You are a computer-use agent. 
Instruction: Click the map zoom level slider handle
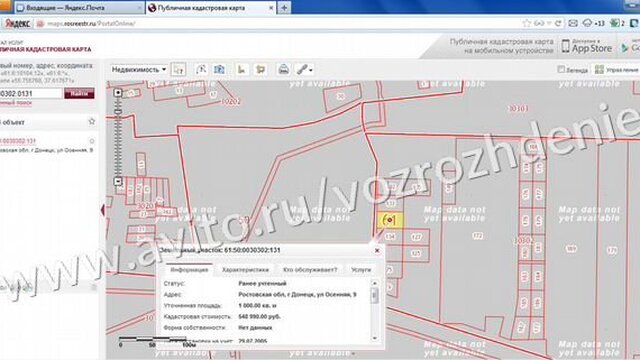118,111
